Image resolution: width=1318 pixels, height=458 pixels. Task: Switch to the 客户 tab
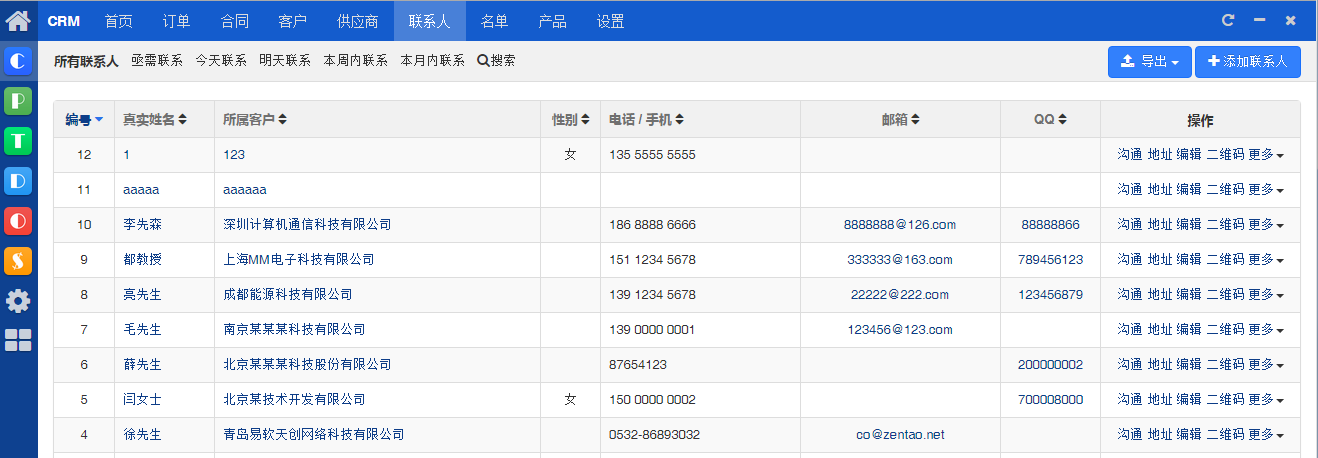[x=292, y=21]
